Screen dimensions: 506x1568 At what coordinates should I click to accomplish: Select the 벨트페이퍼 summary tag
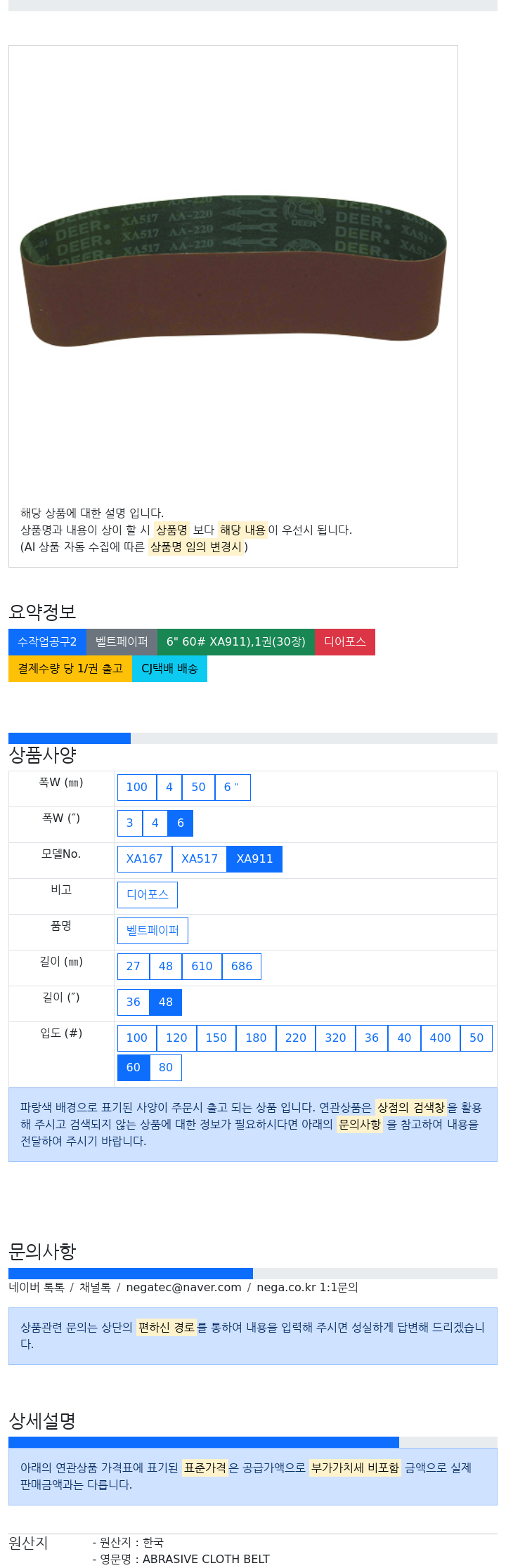[122, 642]
